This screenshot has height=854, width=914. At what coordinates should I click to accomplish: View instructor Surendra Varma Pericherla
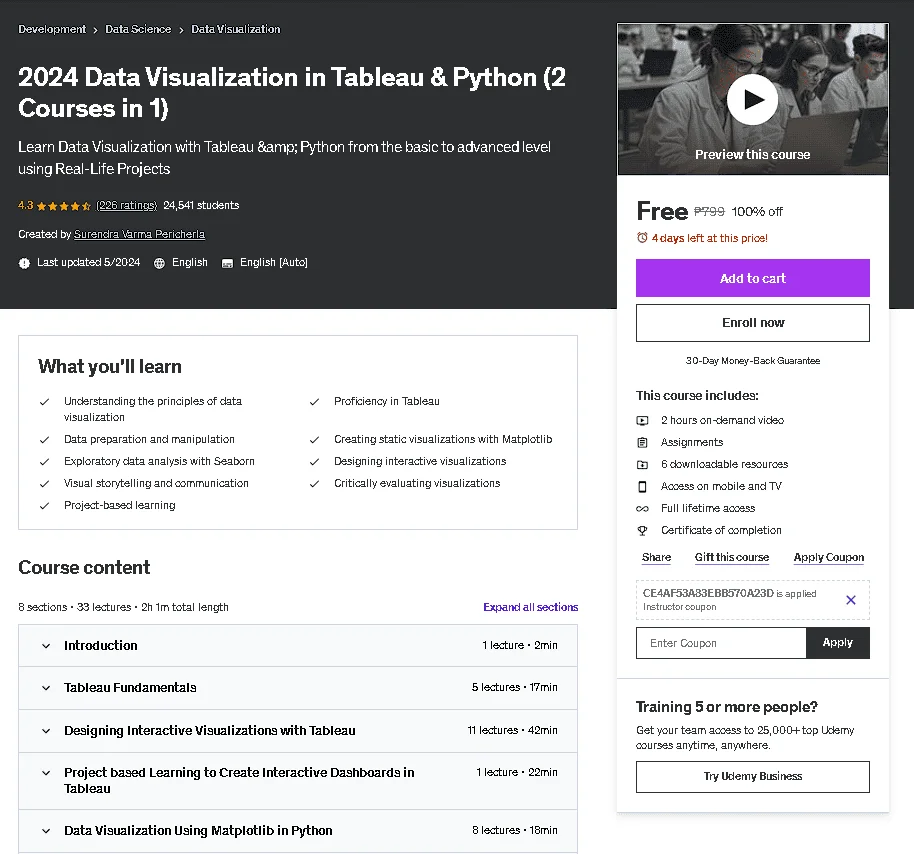(139, 234)
